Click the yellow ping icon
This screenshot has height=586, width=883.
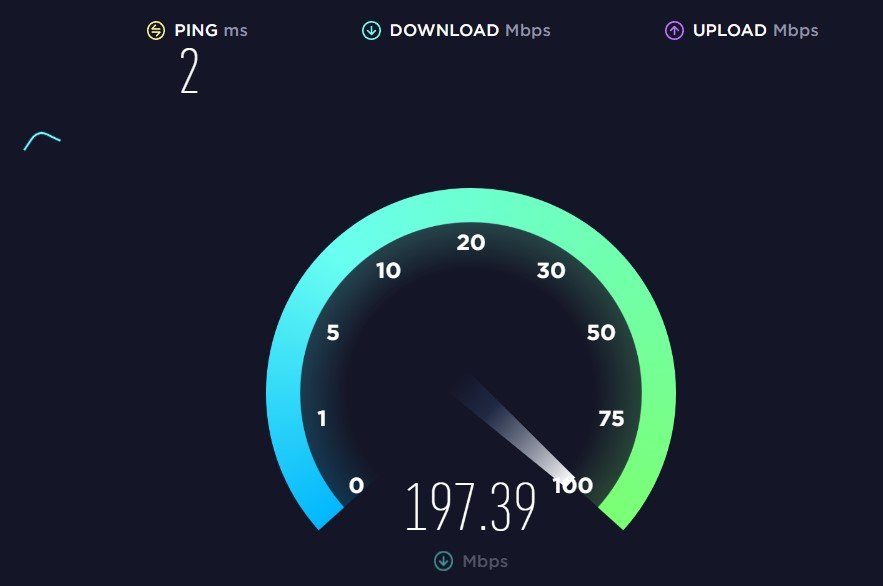(x=156, y=30)
